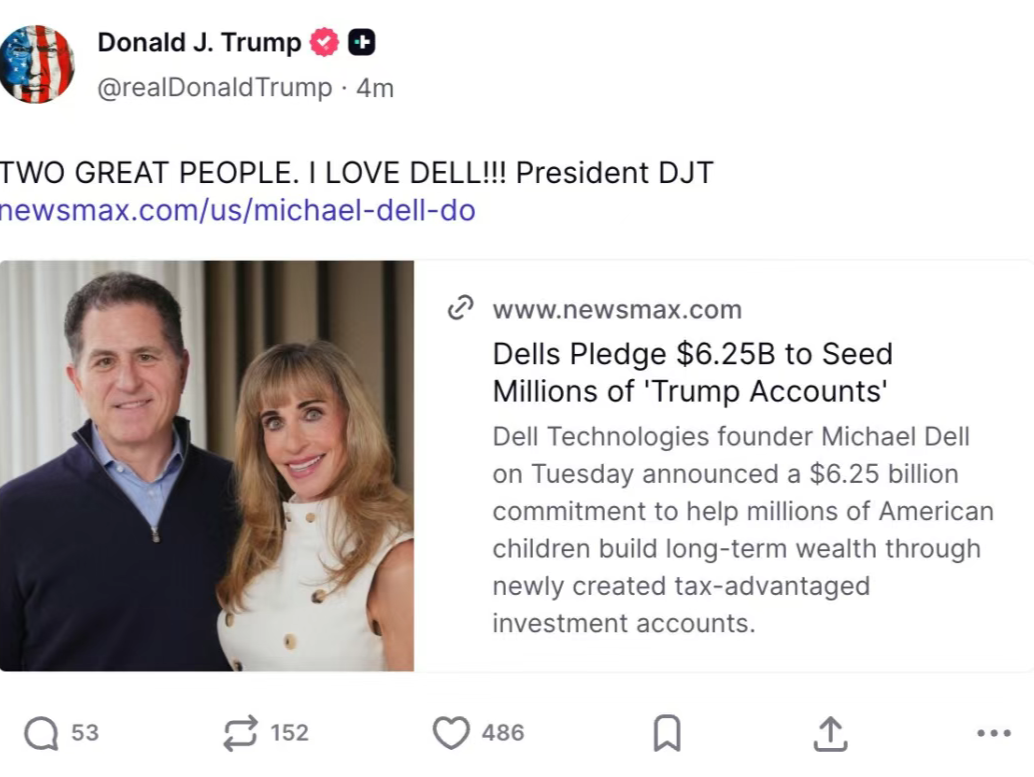Click the article preview photo thumbnail
The image size is (1034, 777).
tap(207, 466)
